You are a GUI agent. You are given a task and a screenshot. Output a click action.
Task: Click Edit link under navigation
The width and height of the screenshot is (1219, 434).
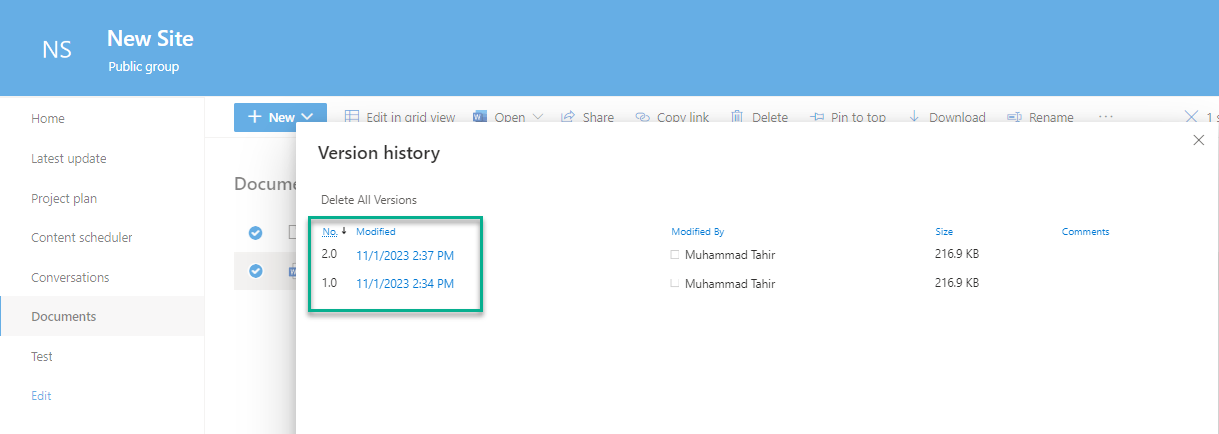[41, 395]
